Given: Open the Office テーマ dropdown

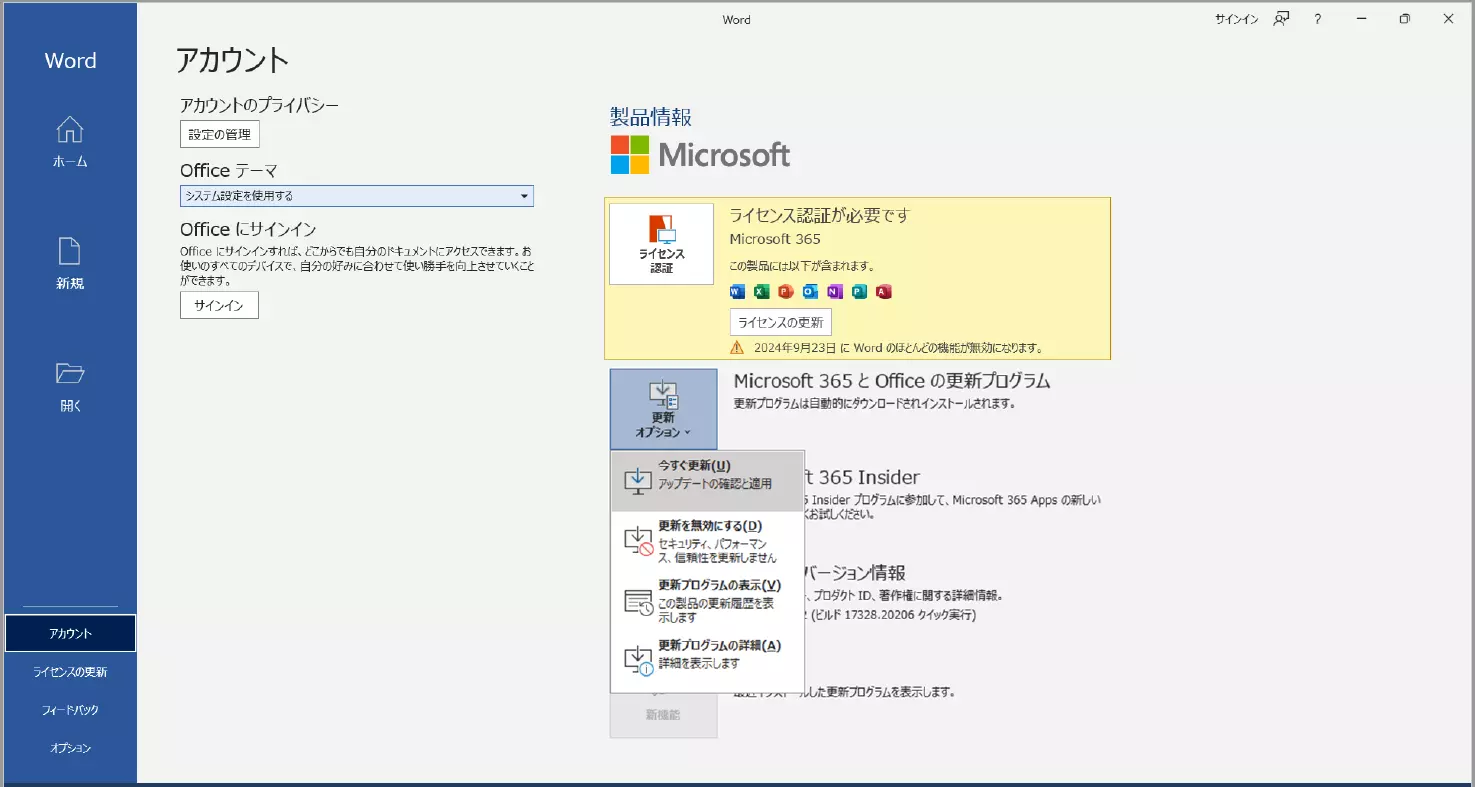Looking at the screenshot, I should coord(356,196).
